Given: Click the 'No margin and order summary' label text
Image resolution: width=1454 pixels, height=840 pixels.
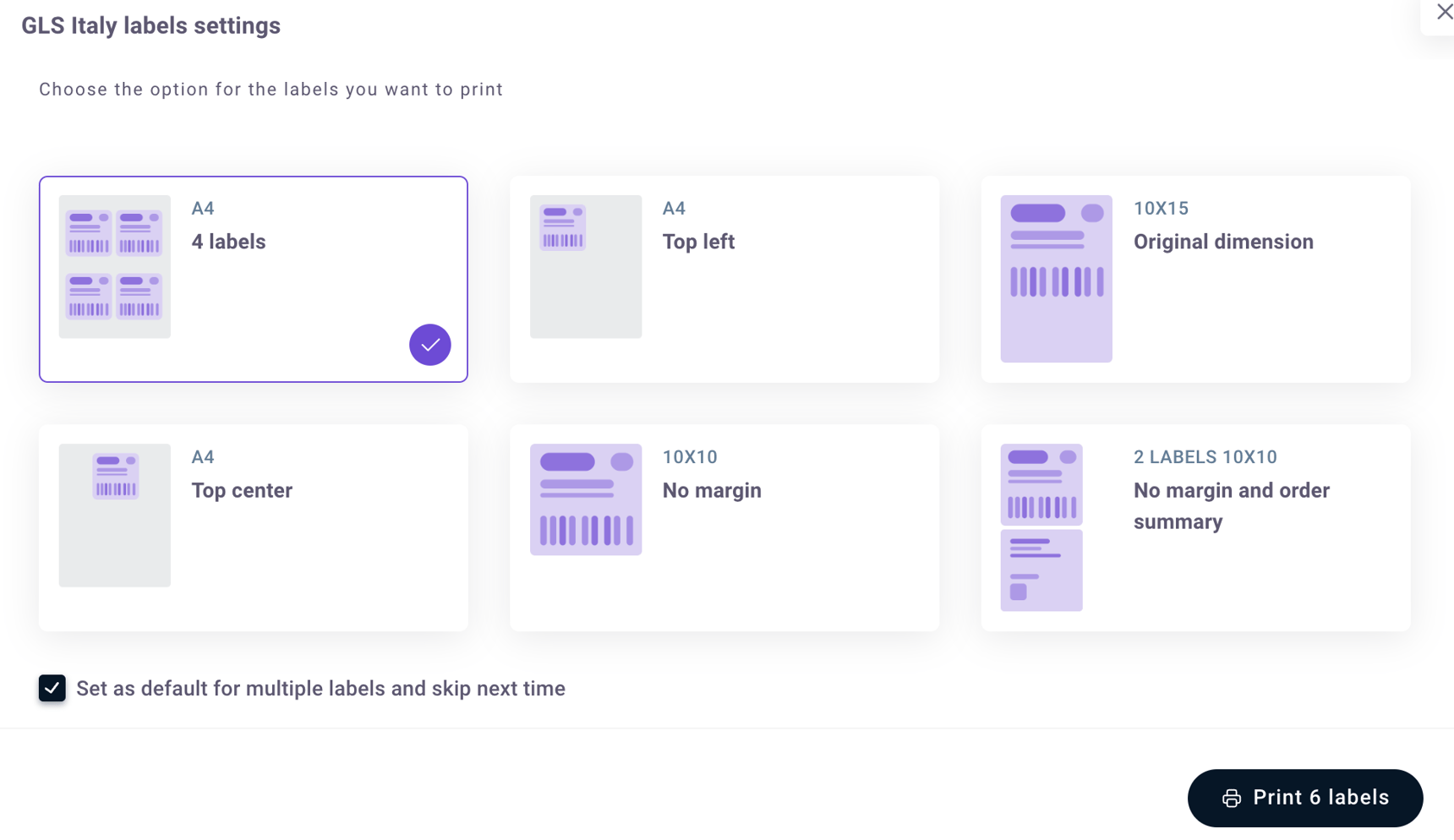Looking at the screenshot, I should (1231, 505).
